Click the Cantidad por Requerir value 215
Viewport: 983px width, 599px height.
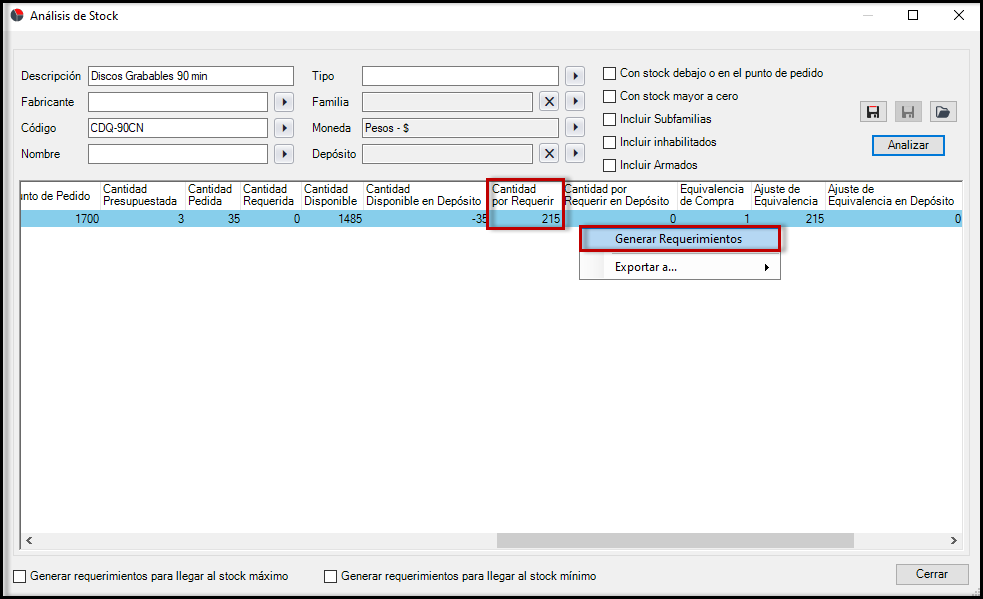point(525,219)
